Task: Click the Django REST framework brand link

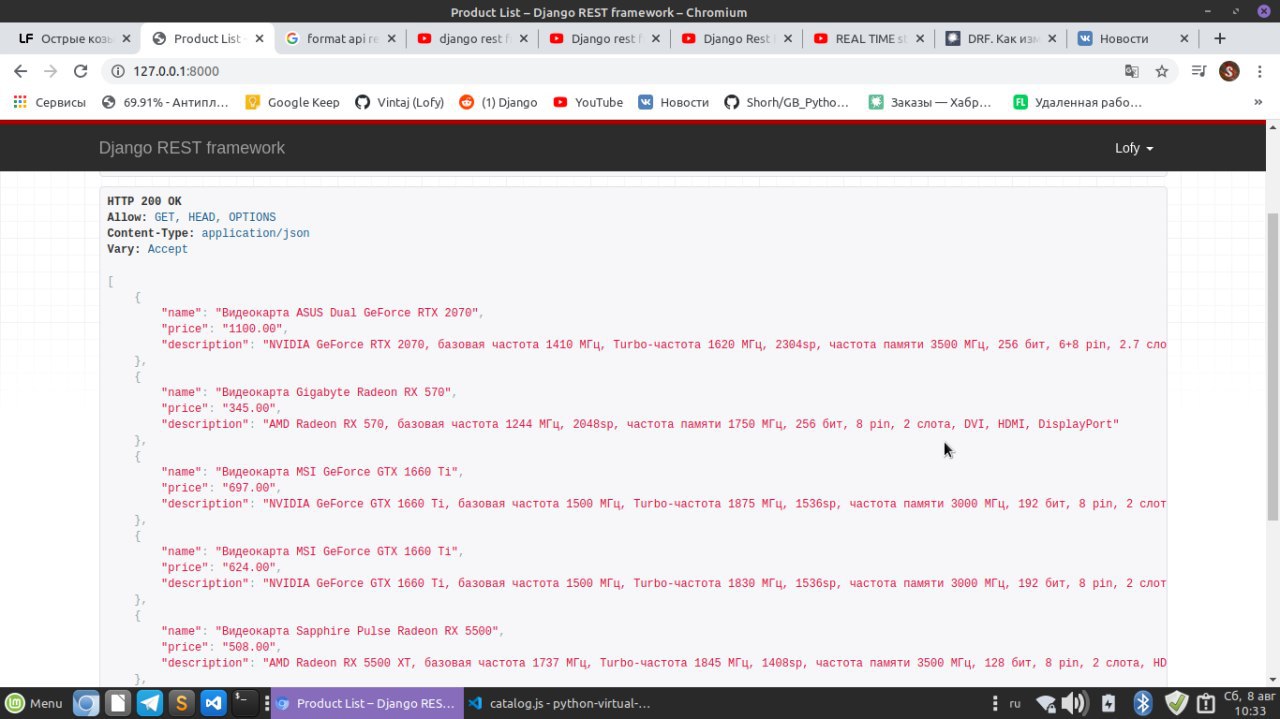Action: click(x=192, y=148)
